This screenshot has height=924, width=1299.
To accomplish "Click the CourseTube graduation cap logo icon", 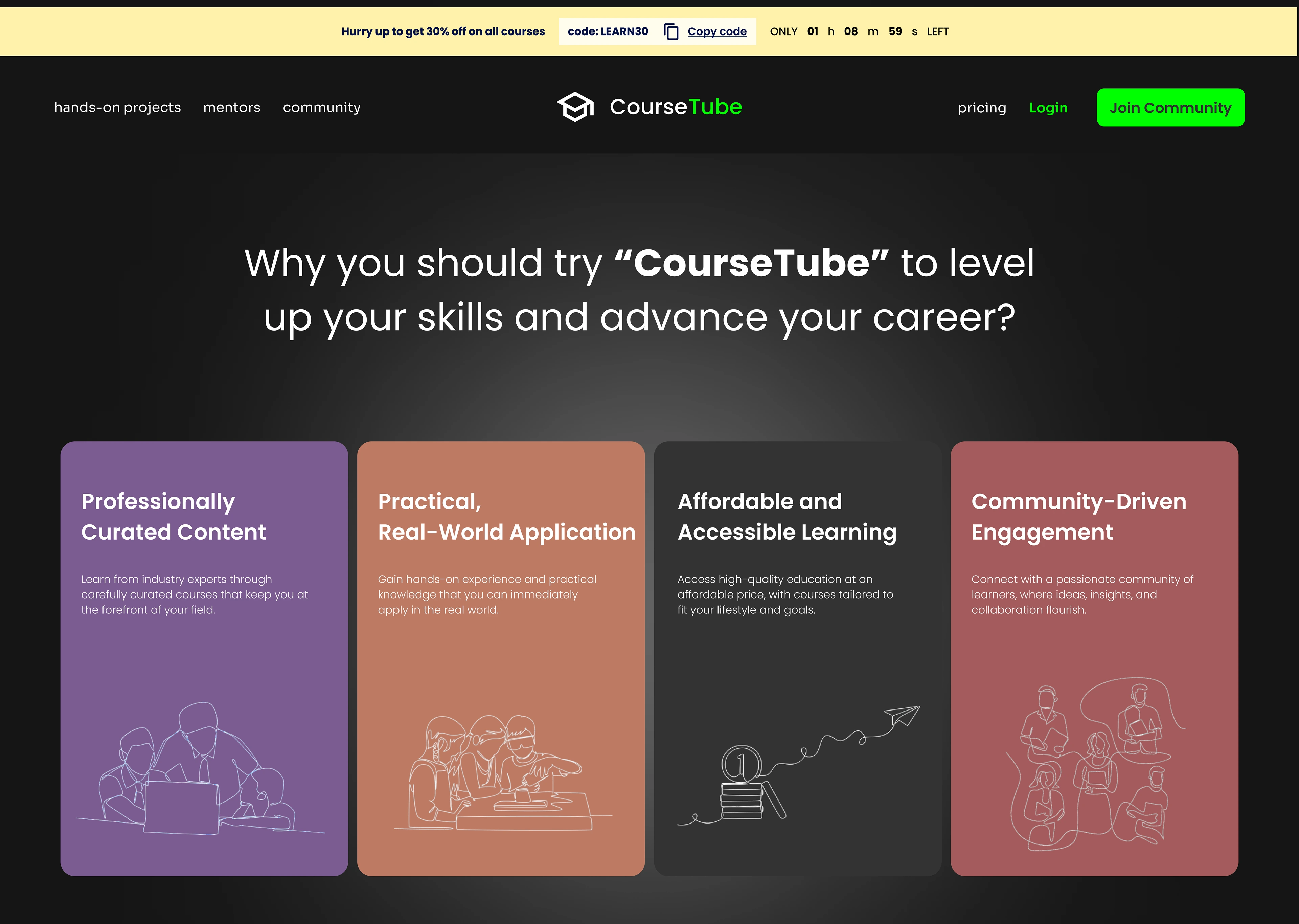I will 575,107.
